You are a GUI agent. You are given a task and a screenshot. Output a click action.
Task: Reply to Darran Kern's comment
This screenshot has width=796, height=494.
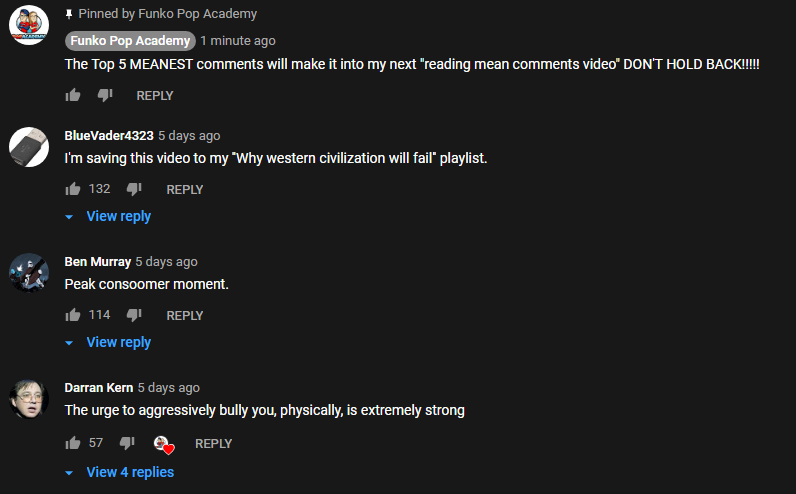(213, 443)
